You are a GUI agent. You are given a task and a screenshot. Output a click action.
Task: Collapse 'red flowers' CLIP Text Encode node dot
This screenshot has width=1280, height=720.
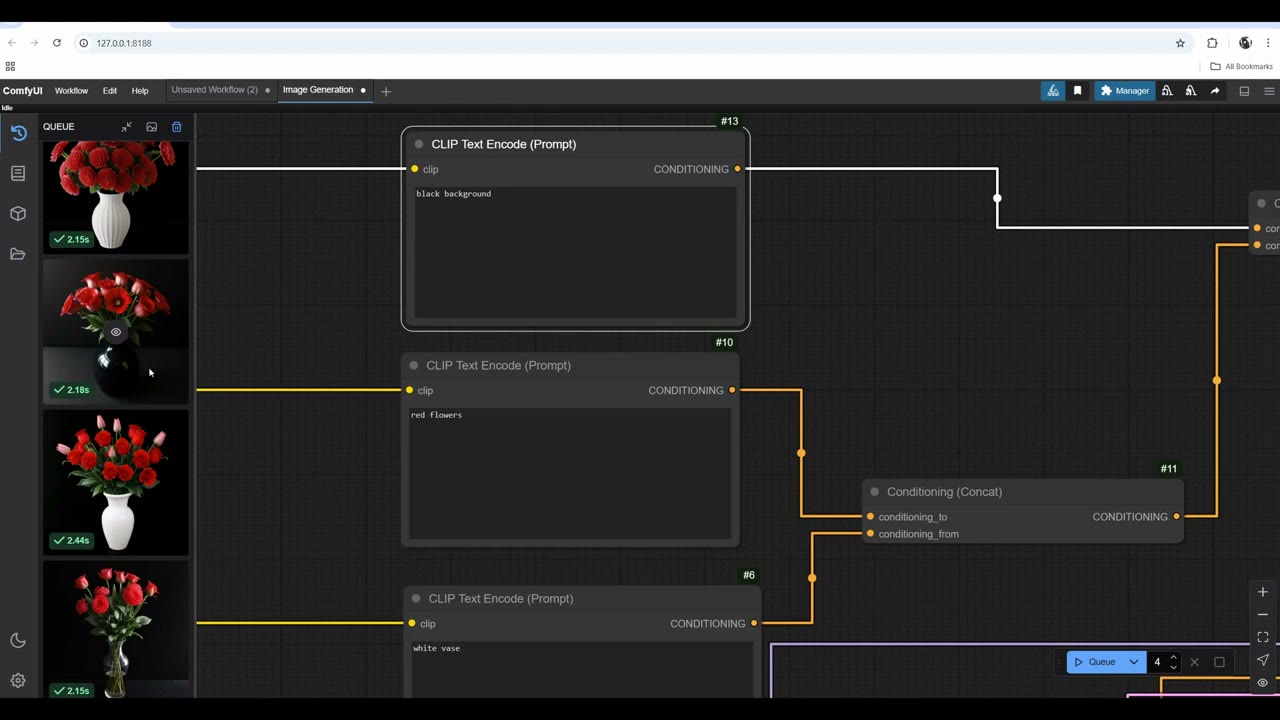(x=414, y=365)
